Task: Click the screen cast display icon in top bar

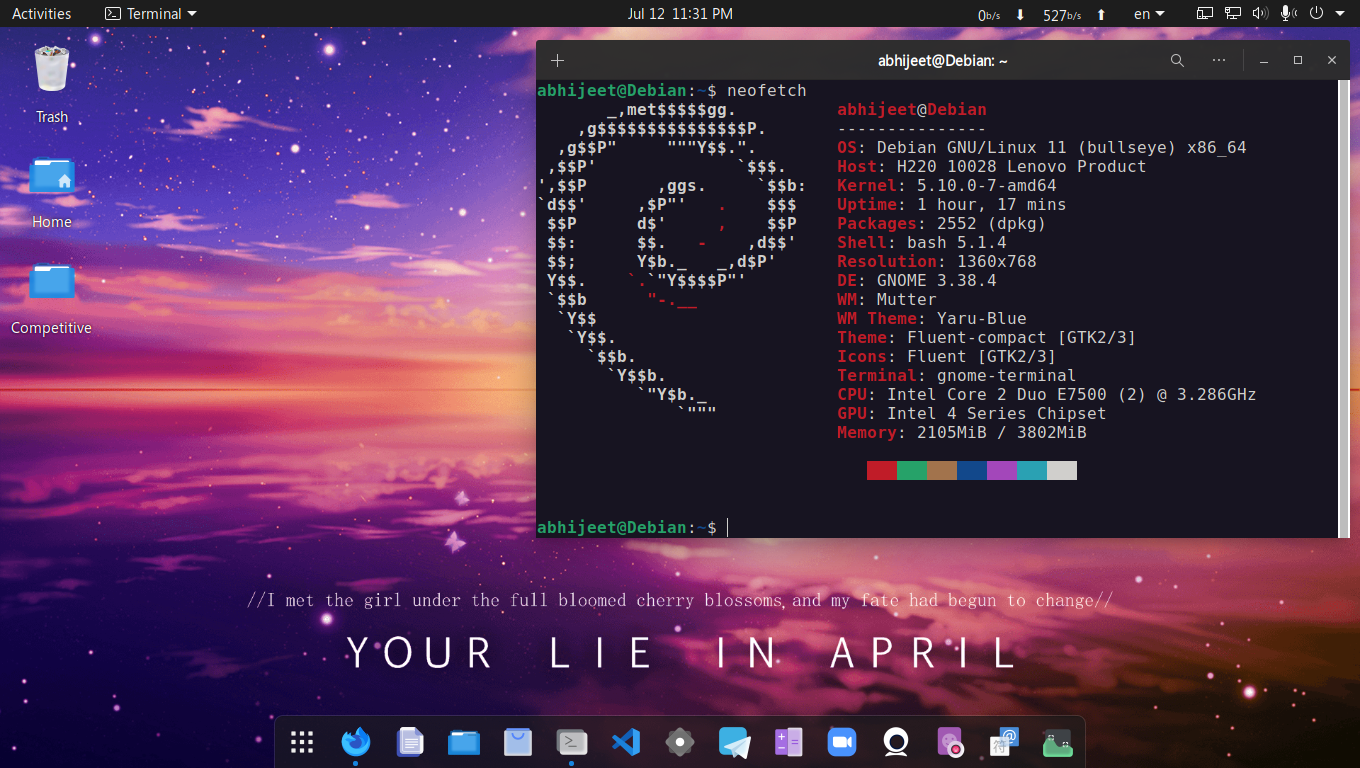Action: point(1205,14)
